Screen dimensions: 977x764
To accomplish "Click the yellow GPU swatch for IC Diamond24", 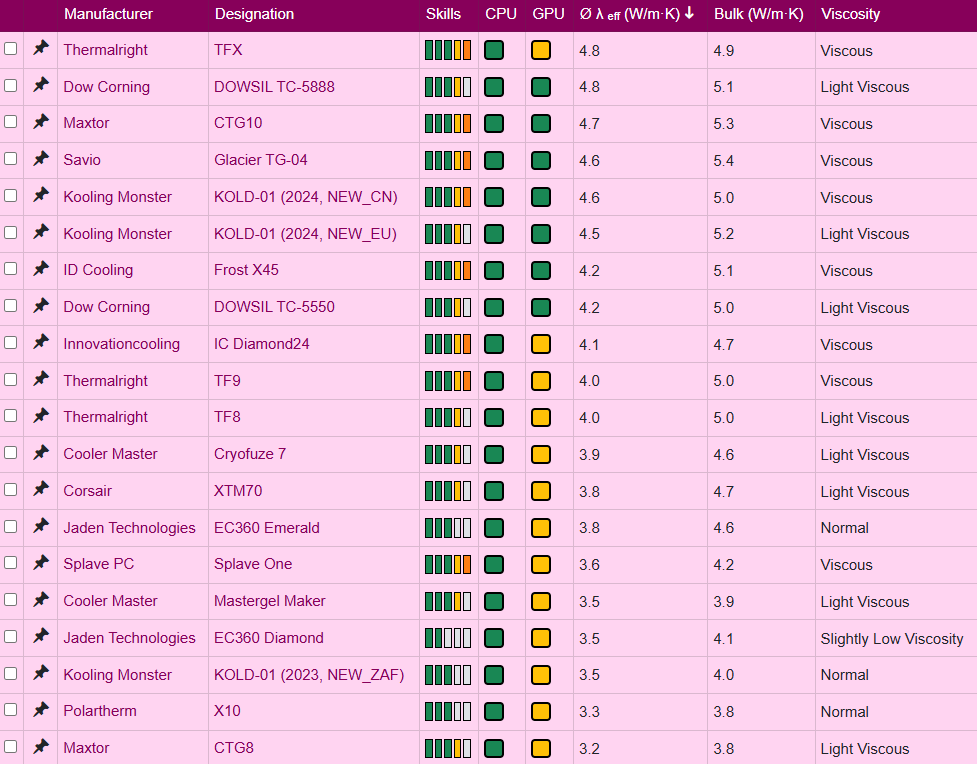I will 541,344.
